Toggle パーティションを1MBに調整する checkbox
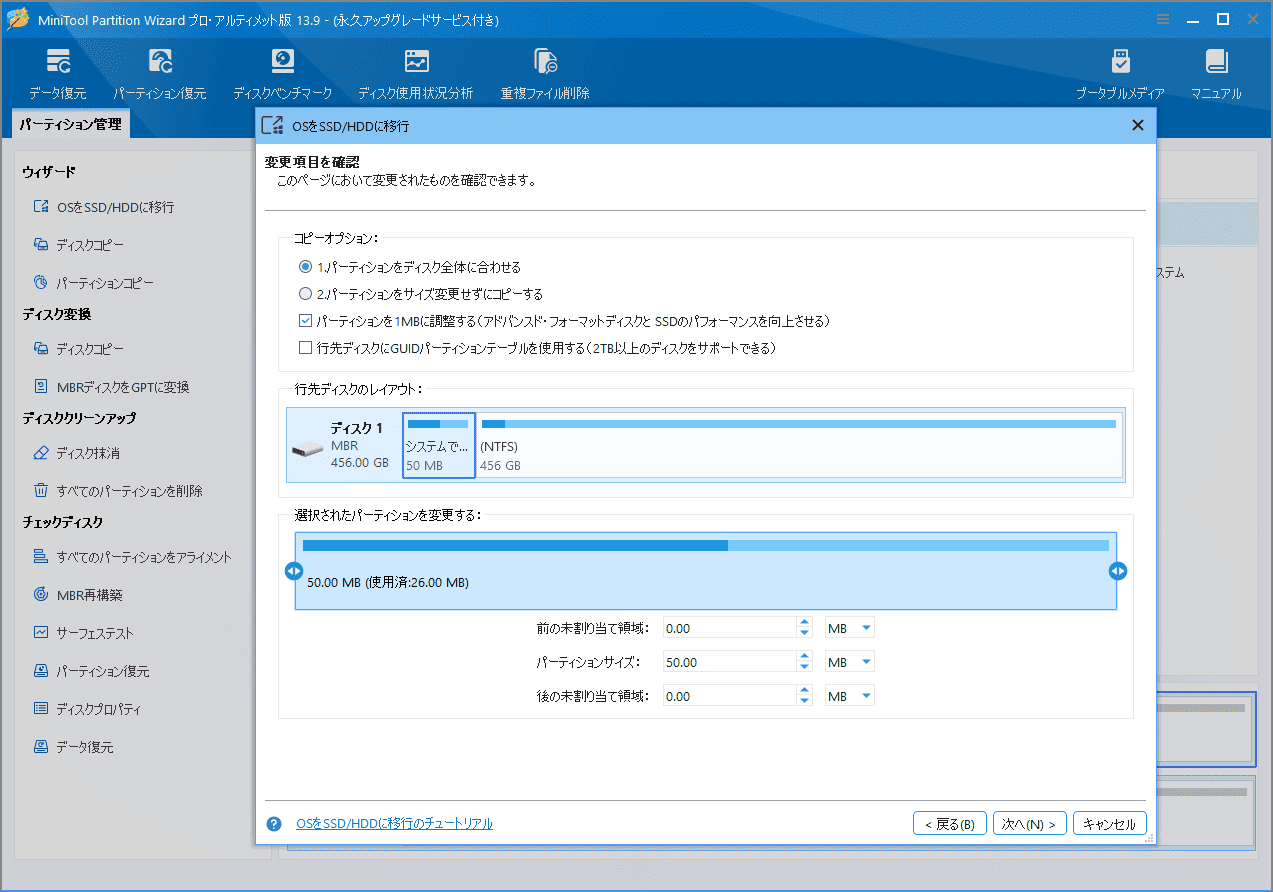This screenshot has height=892, width=1273. 306,322
